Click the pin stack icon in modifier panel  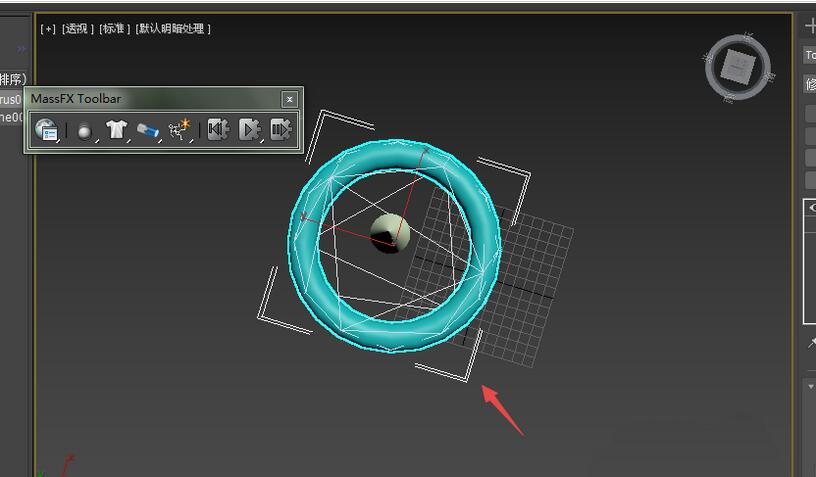click(x=811, y=342)
